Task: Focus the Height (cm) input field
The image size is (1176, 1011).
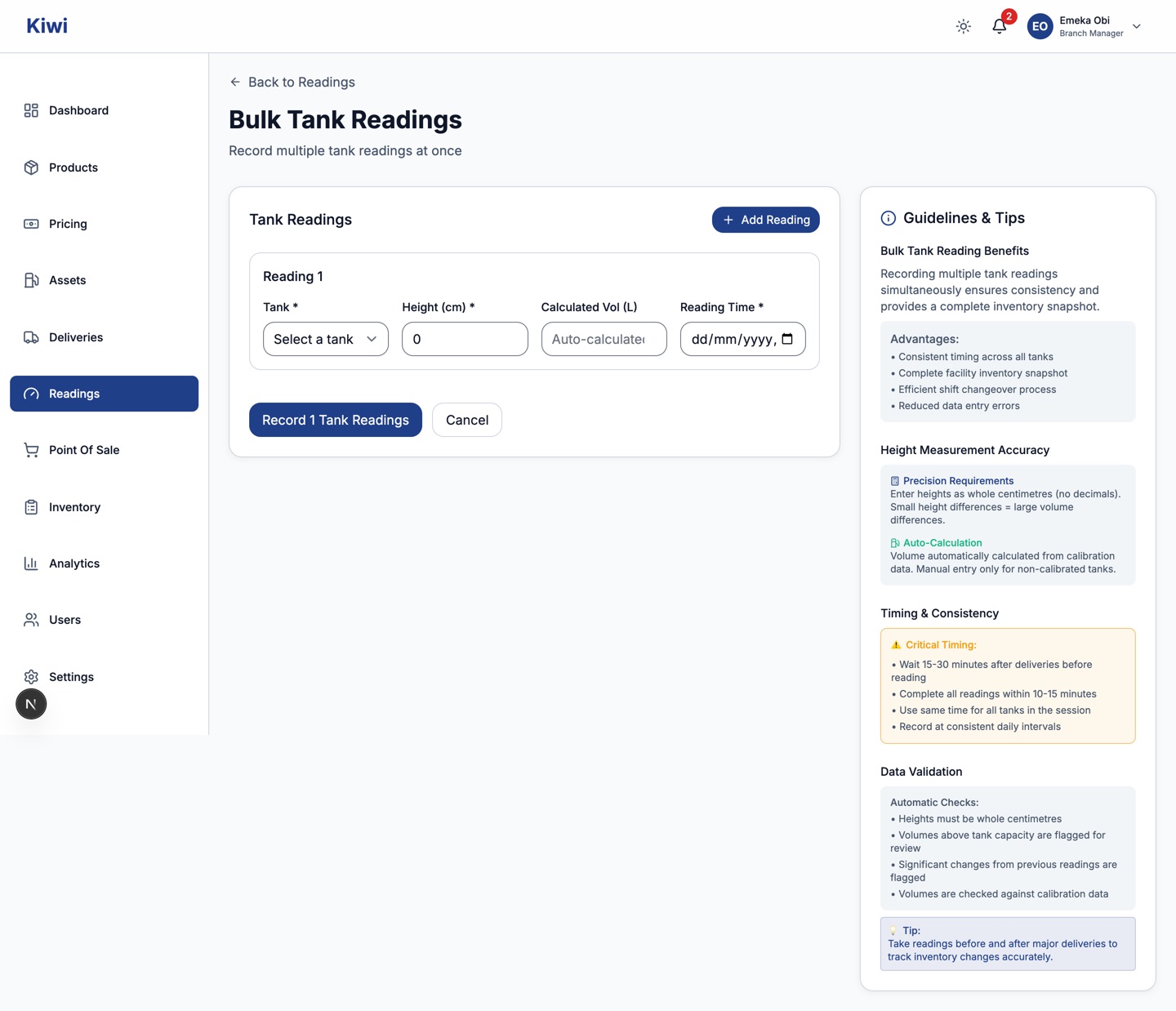Action: tap(465, 339)
